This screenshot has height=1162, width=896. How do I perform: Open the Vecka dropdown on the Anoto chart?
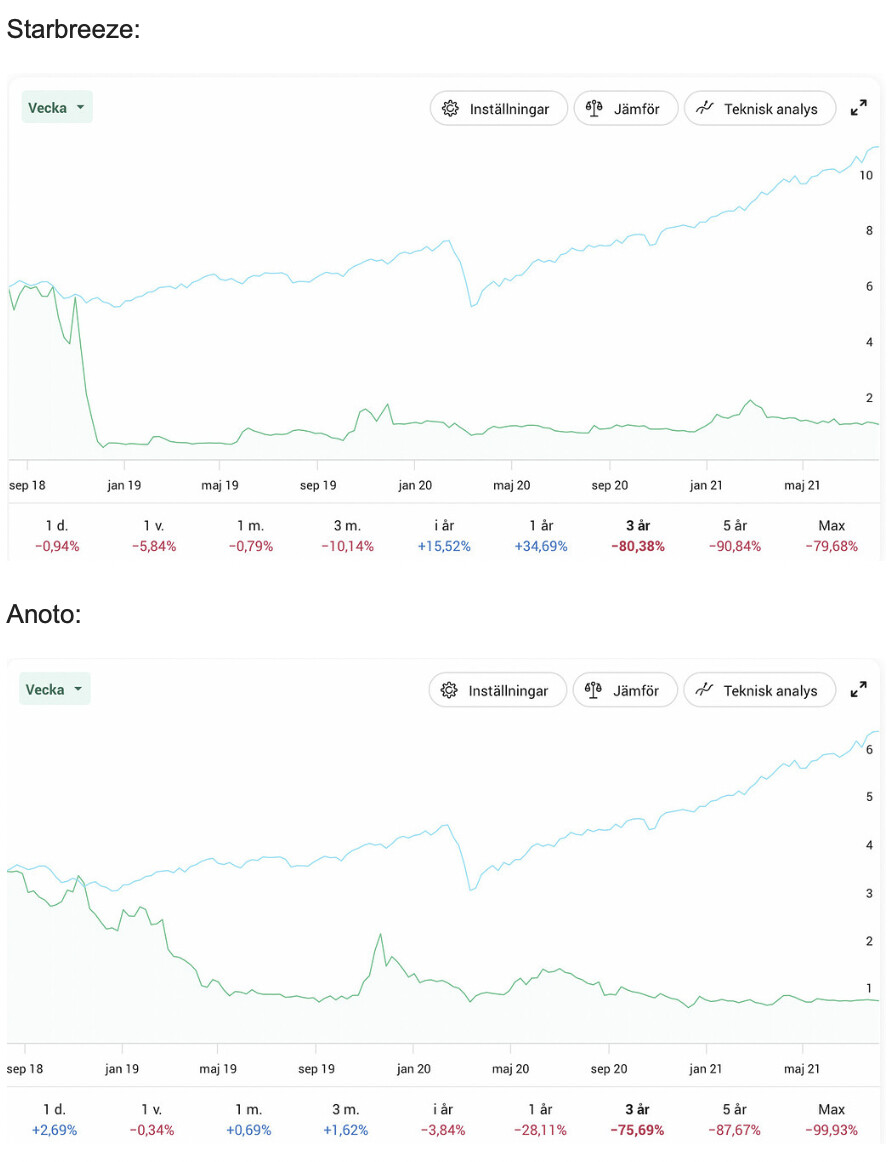coord(55,689)
